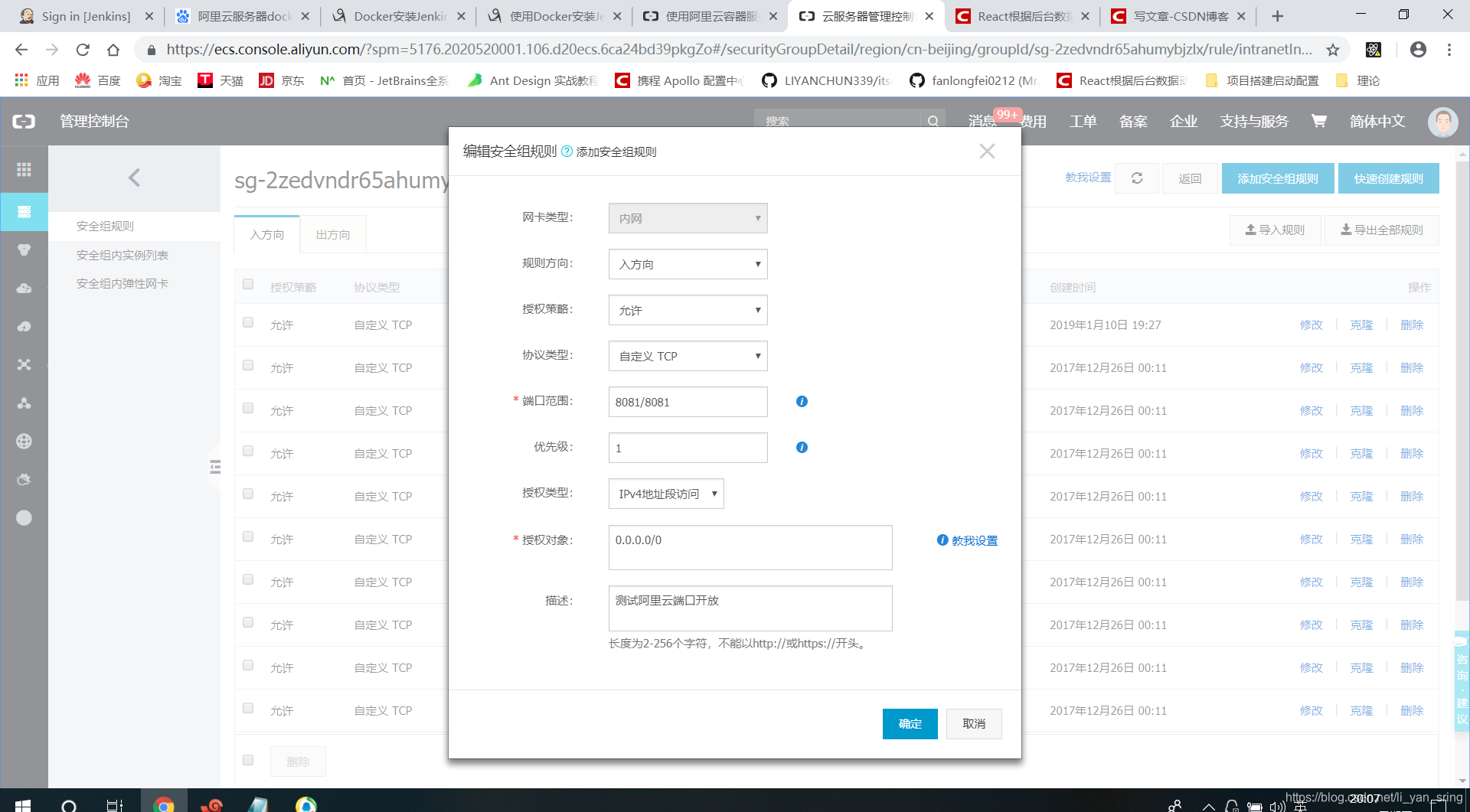Screen dimensions: 1470x812
Task: Click the help icon beside dialog title
Action: (567, 152)
